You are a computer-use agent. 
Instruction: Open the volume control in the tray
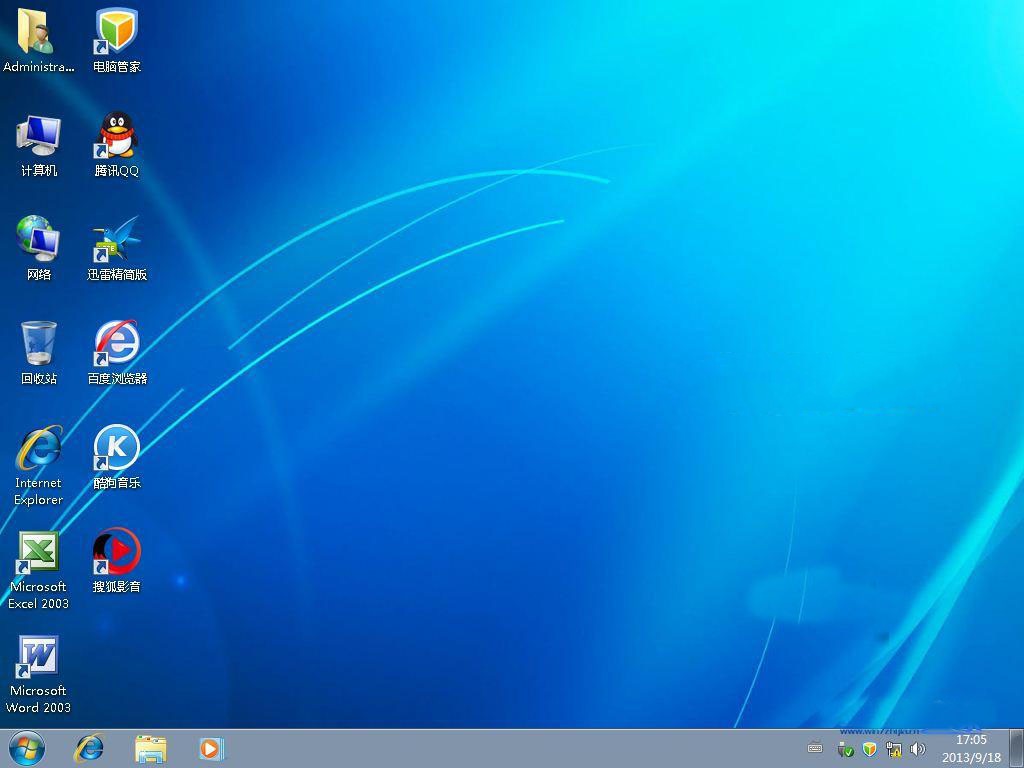[x=917, y=748]
